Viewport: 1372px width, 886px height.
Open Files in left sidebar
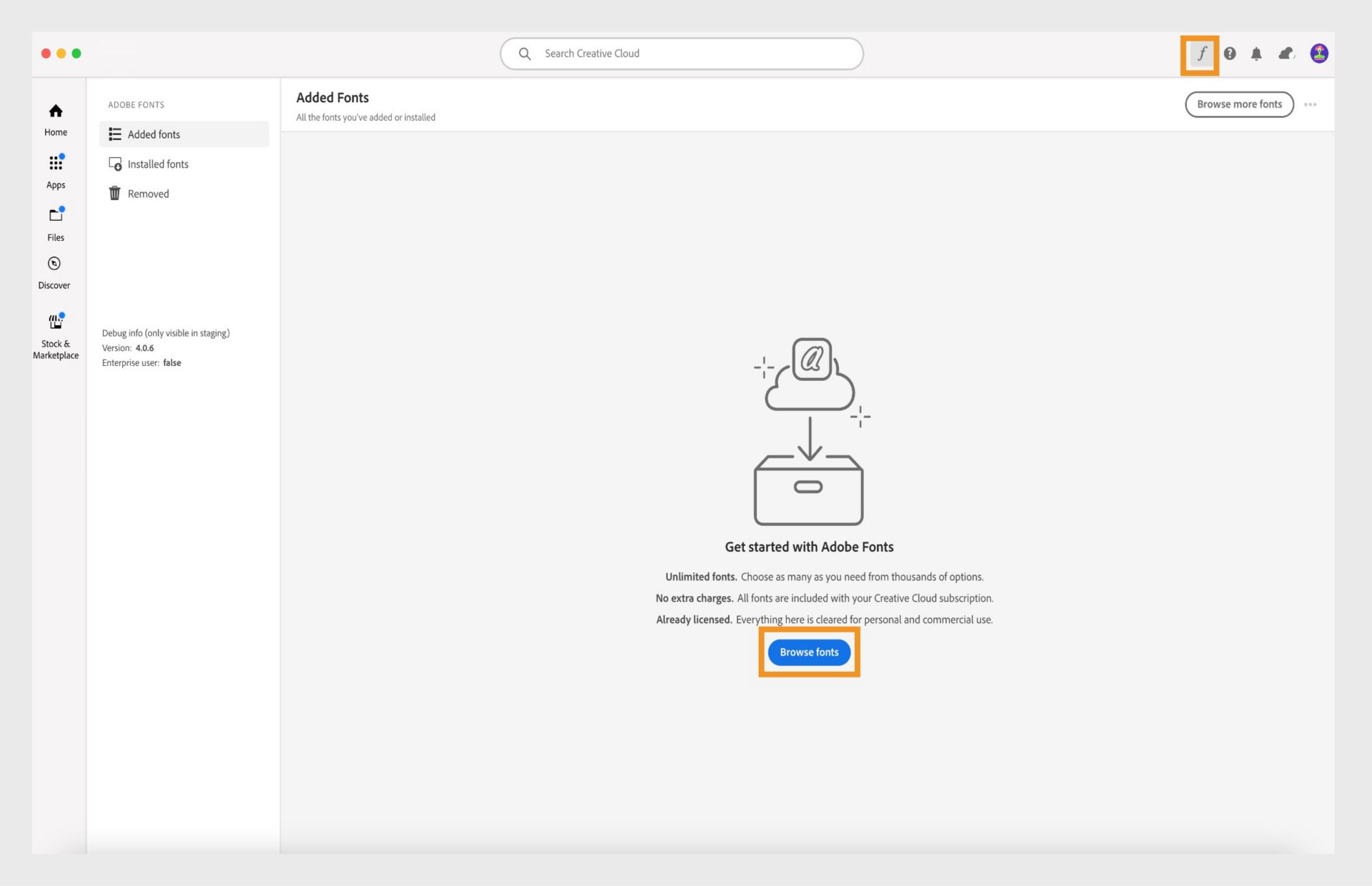click(56, 224)
